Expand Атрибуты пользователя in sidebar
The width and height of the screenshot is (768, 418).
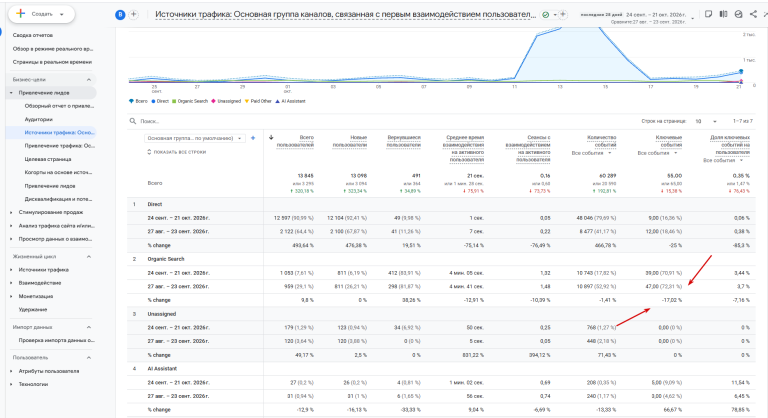(x=11, y=371)
